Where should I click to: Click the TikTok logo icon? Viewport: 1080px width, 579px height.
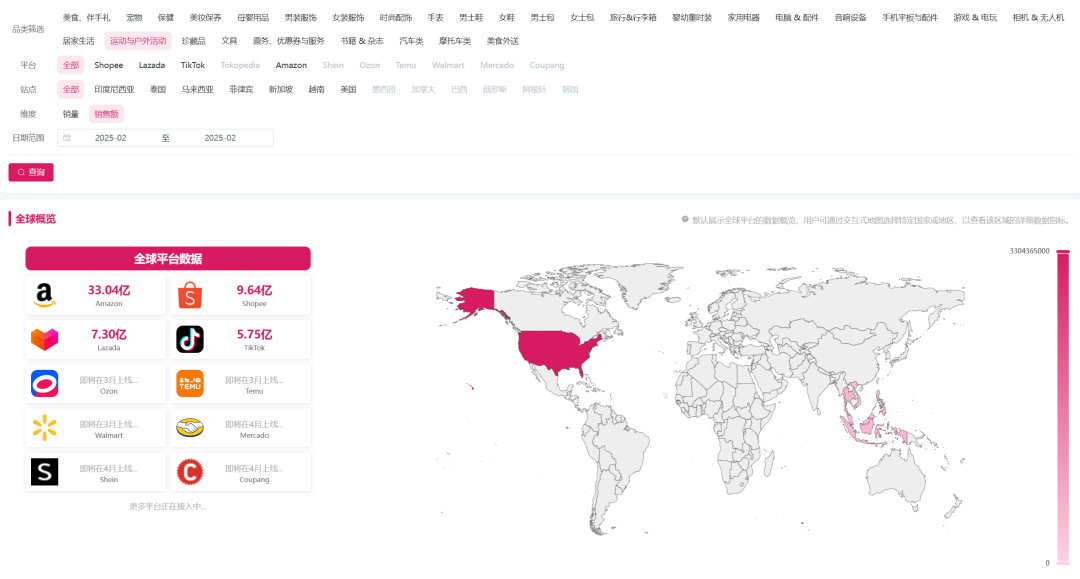(x=190, y=339)
